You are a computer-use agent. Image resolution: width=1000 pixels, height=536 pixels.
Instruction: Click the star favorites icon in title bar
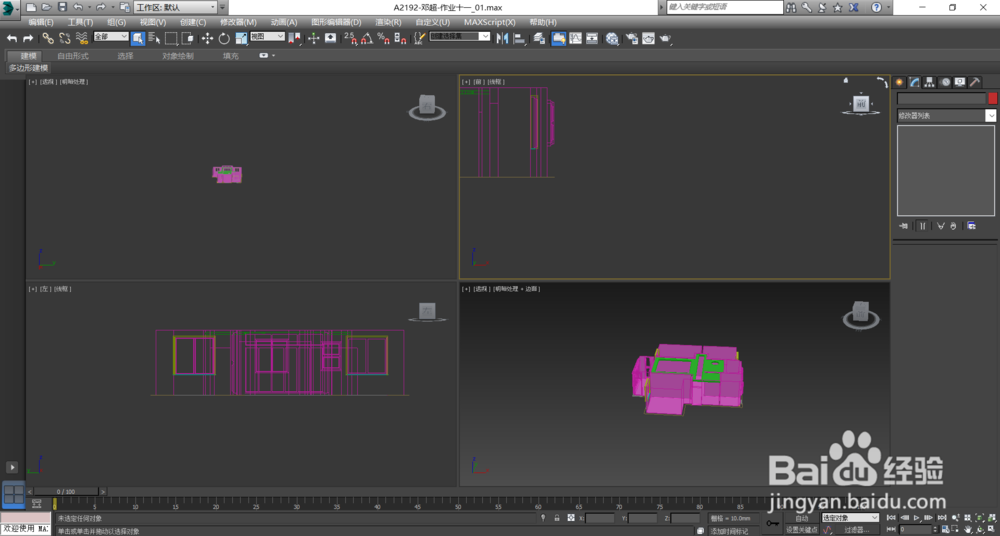click(x=837, y=8)
